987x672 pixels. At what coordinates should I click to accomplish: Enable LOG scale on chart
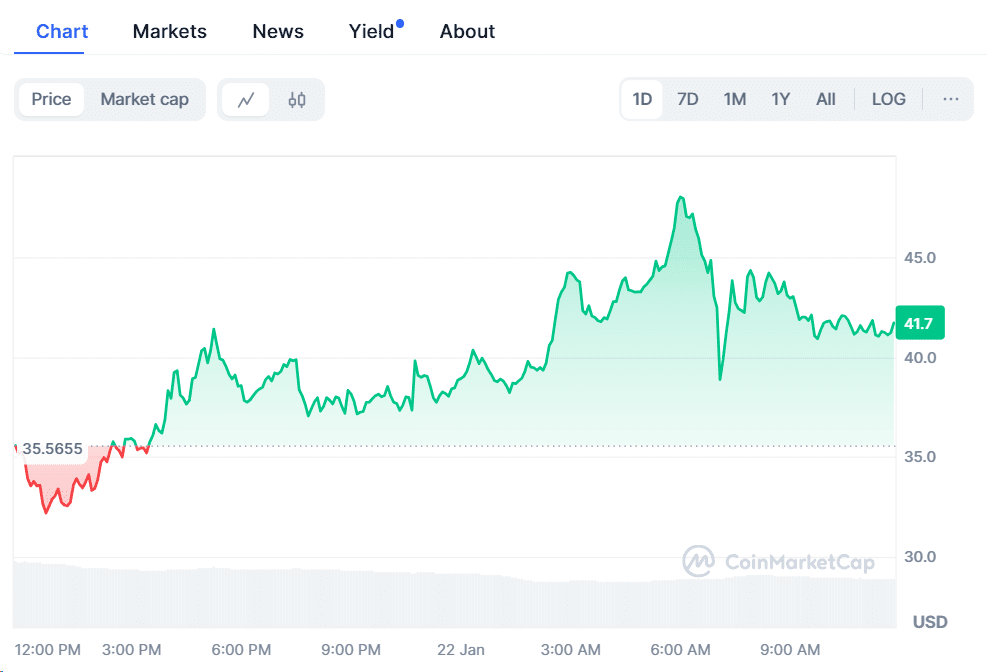888,99
